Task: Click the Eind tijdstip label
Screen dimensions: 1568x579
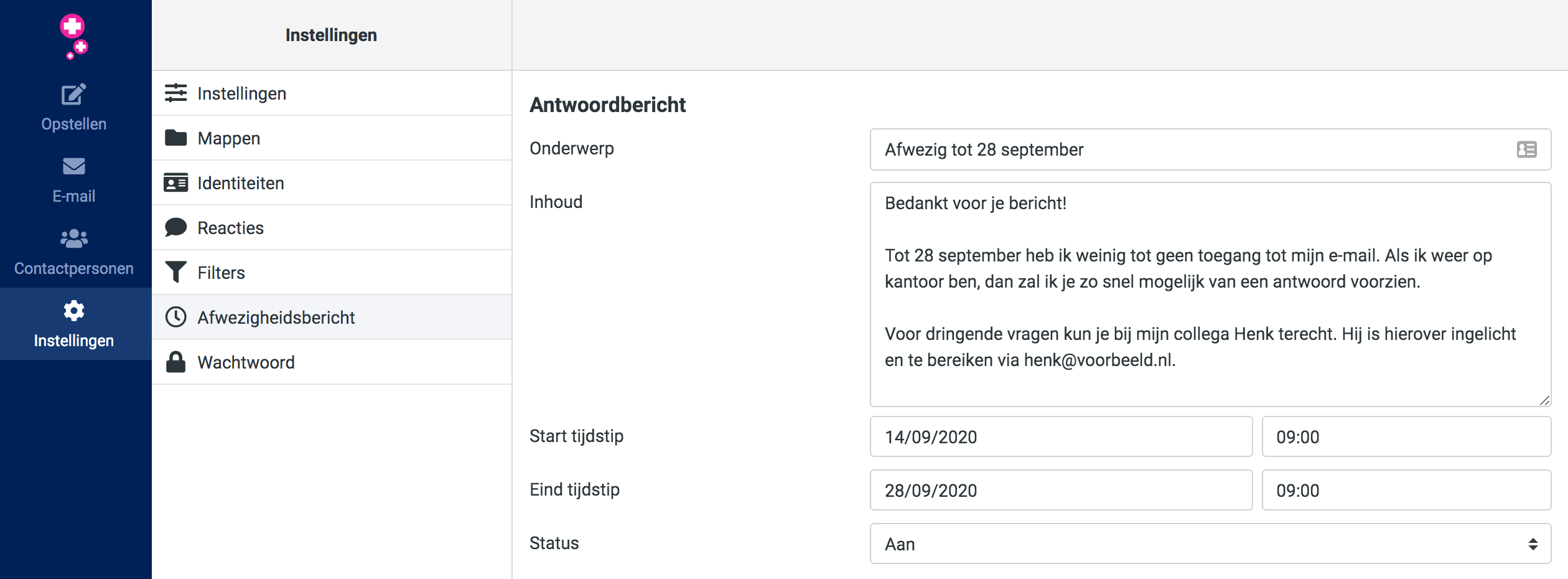Action: pos(574,489)
